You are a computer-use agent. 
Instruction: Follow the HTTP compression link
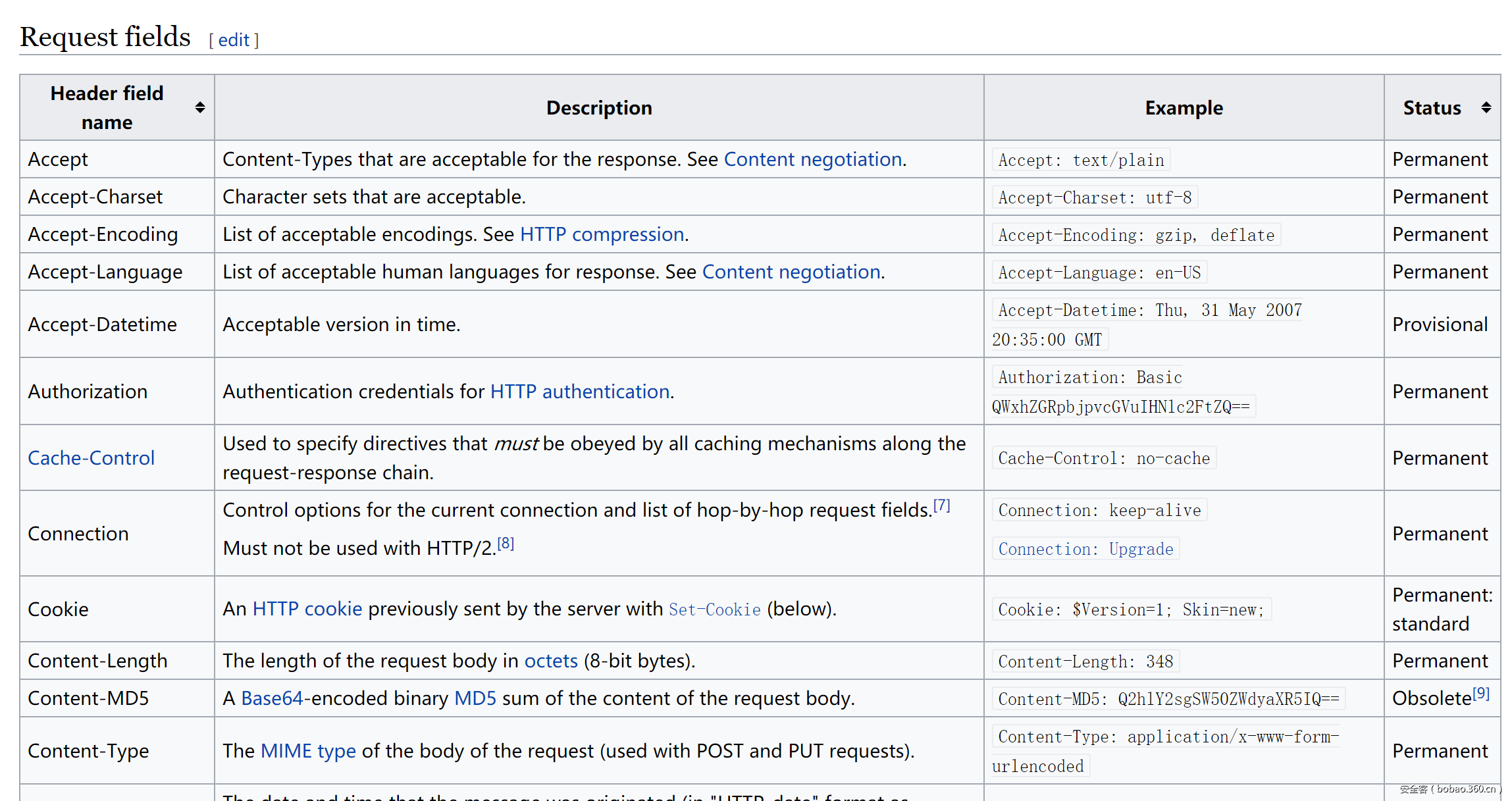[601, 234]
